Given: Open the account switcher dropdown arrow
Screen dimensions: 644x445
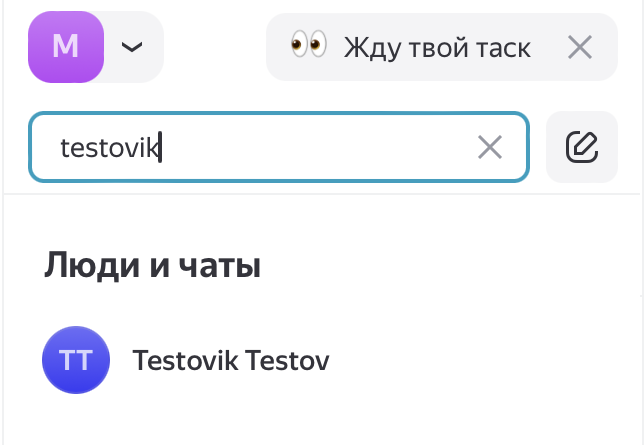Looking at the screenshot, I should (132, 47).
